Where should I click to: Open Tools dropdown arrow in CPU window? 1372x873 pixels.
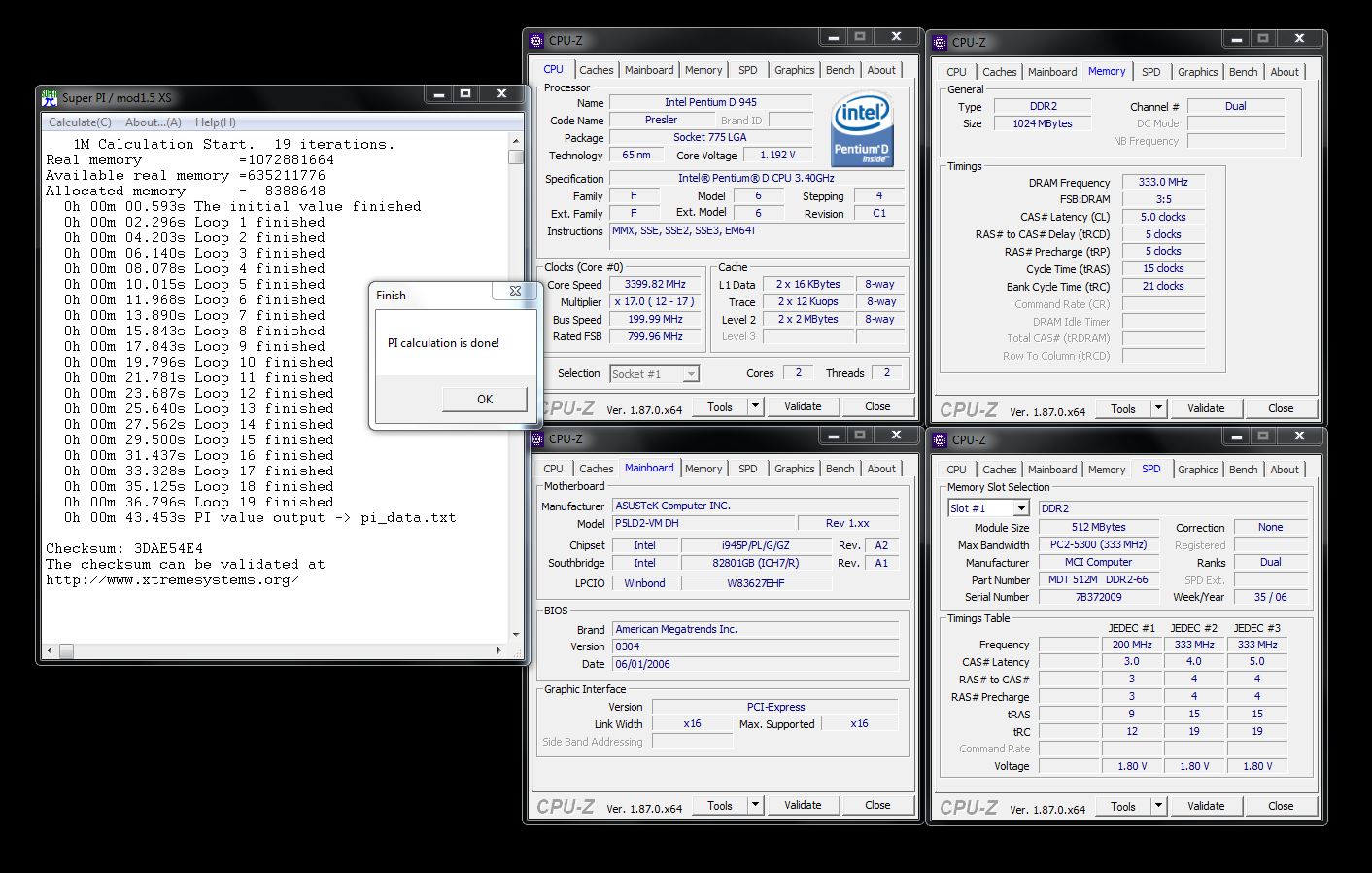click(x=755, y=406)
